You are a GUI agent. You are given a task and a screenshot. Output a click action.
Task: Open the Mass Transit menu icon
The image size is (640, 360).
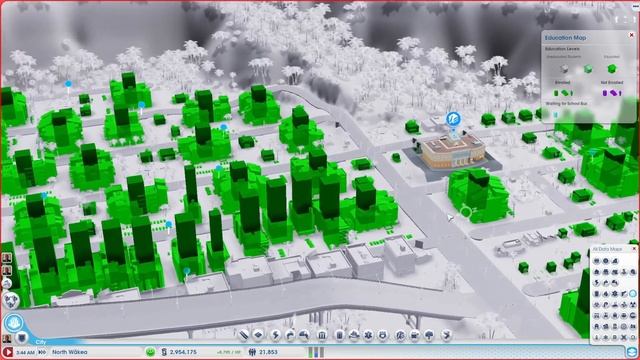[415, 335]
